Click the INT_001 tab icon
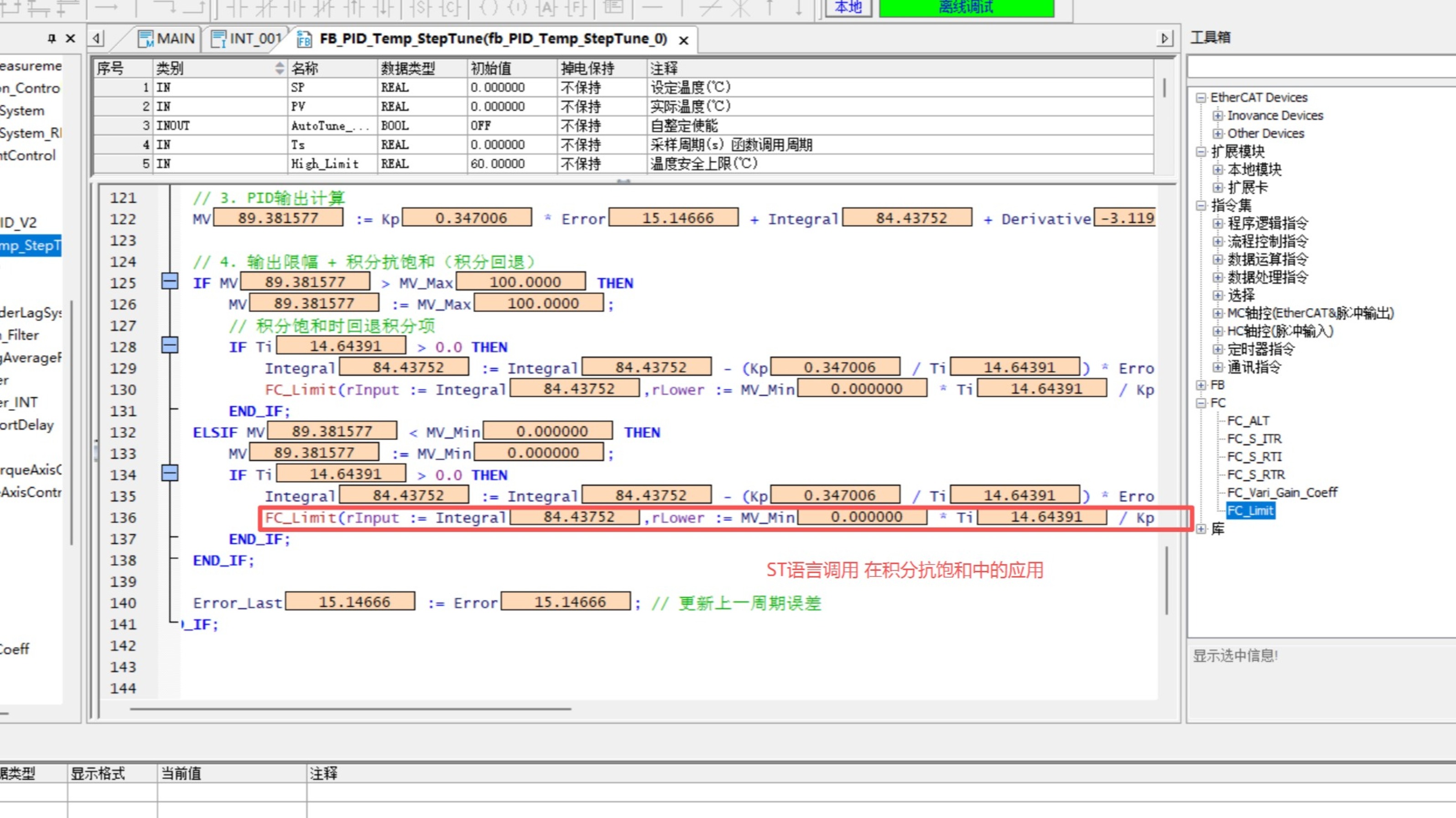The width and height of the screenshot is (1456, 818). (219, 39)
